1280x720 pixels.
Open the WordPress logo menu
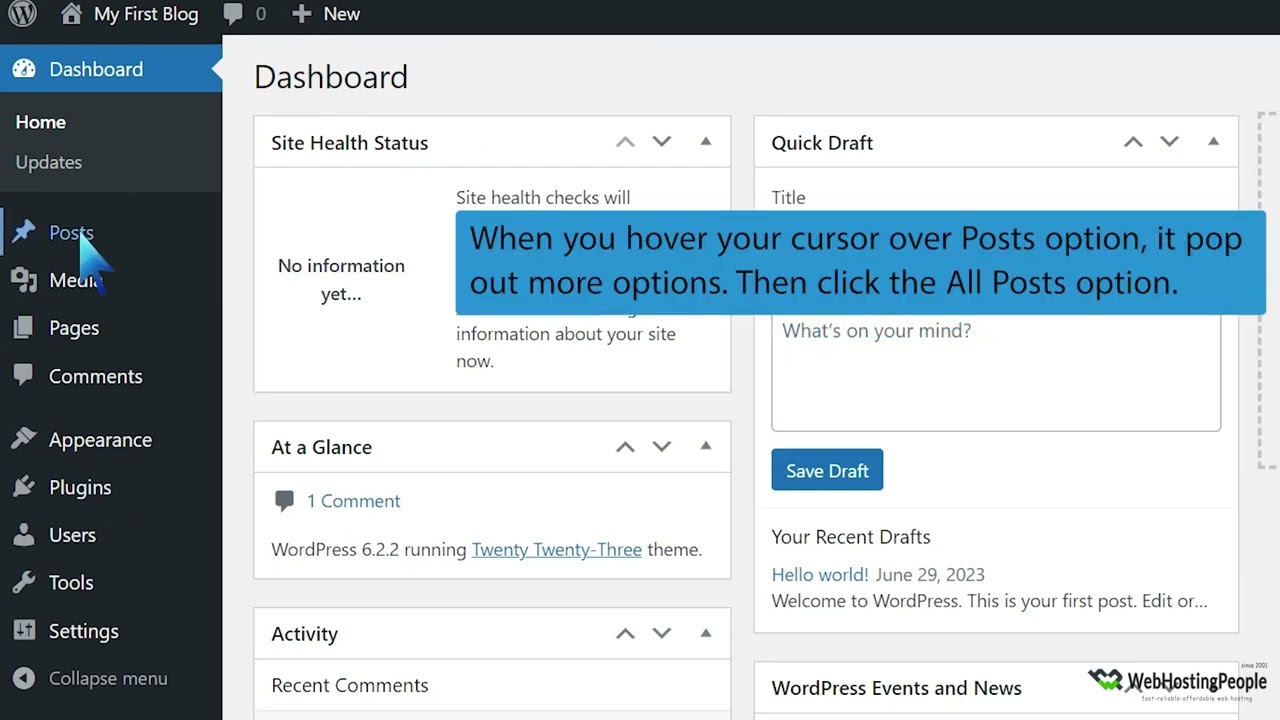(x=22, y=14)
